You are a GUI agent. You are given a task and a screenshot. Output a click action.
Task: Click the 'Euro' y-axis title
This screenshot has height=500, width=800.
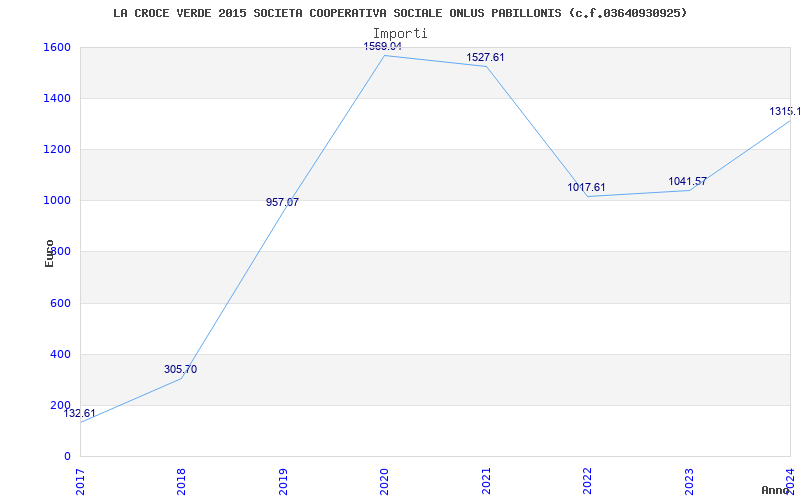49,253
